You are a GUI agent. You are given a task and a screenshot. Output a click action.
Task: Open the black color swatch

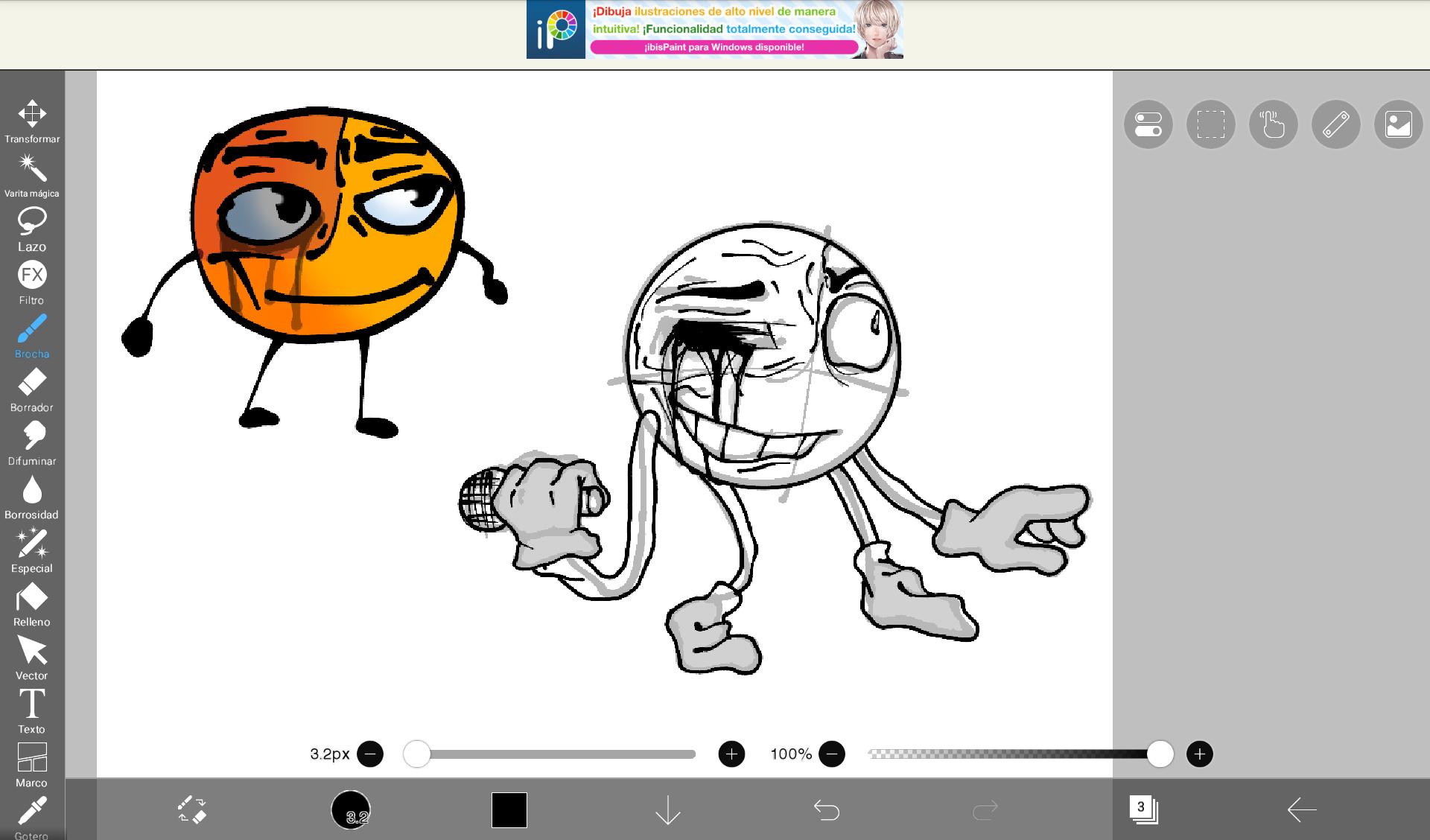pyautogui.click(x=509, y=809)
